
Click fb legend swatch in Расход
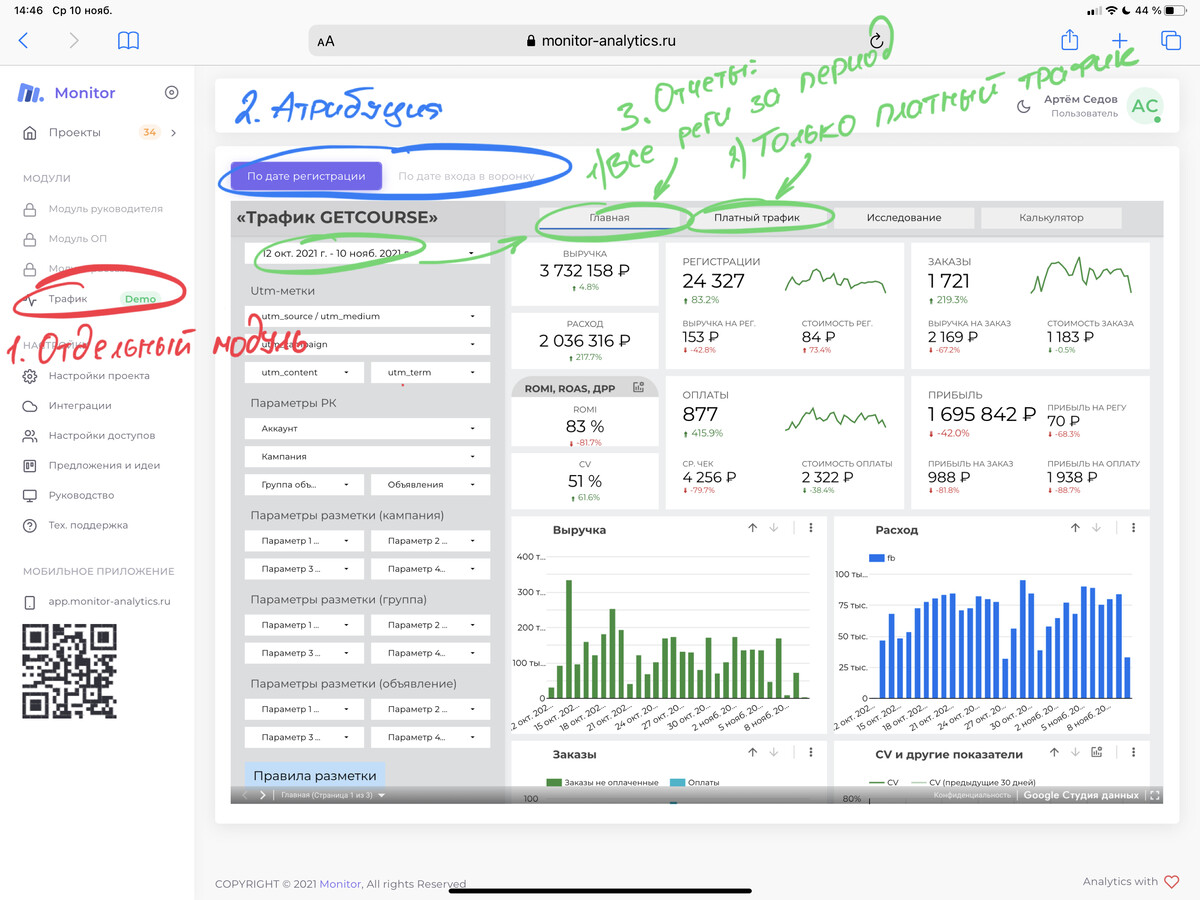877,558
